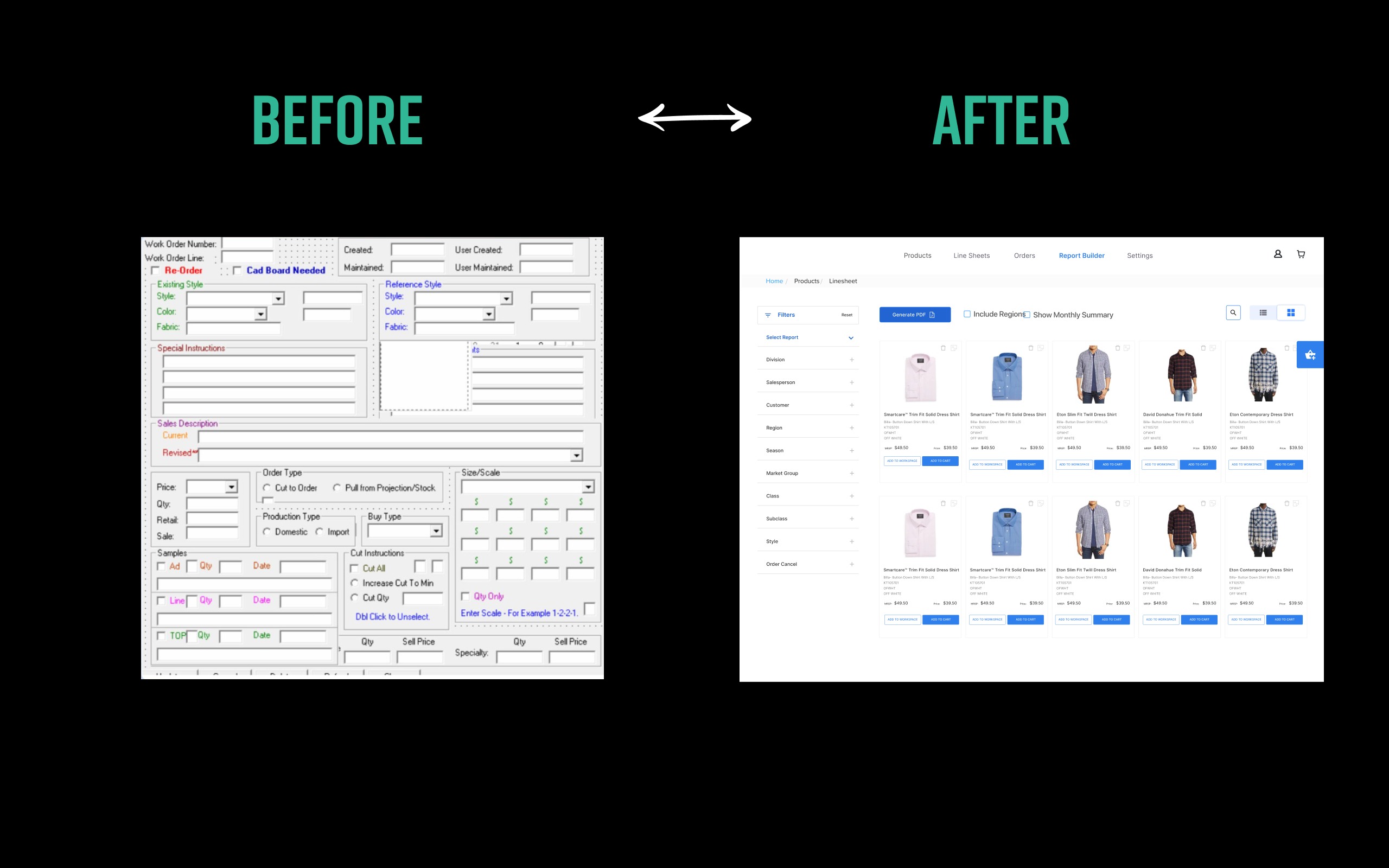Screen dimensions: 1389x868
Task: Switch to grid view layout icon
Action: tap(1291, 312)
